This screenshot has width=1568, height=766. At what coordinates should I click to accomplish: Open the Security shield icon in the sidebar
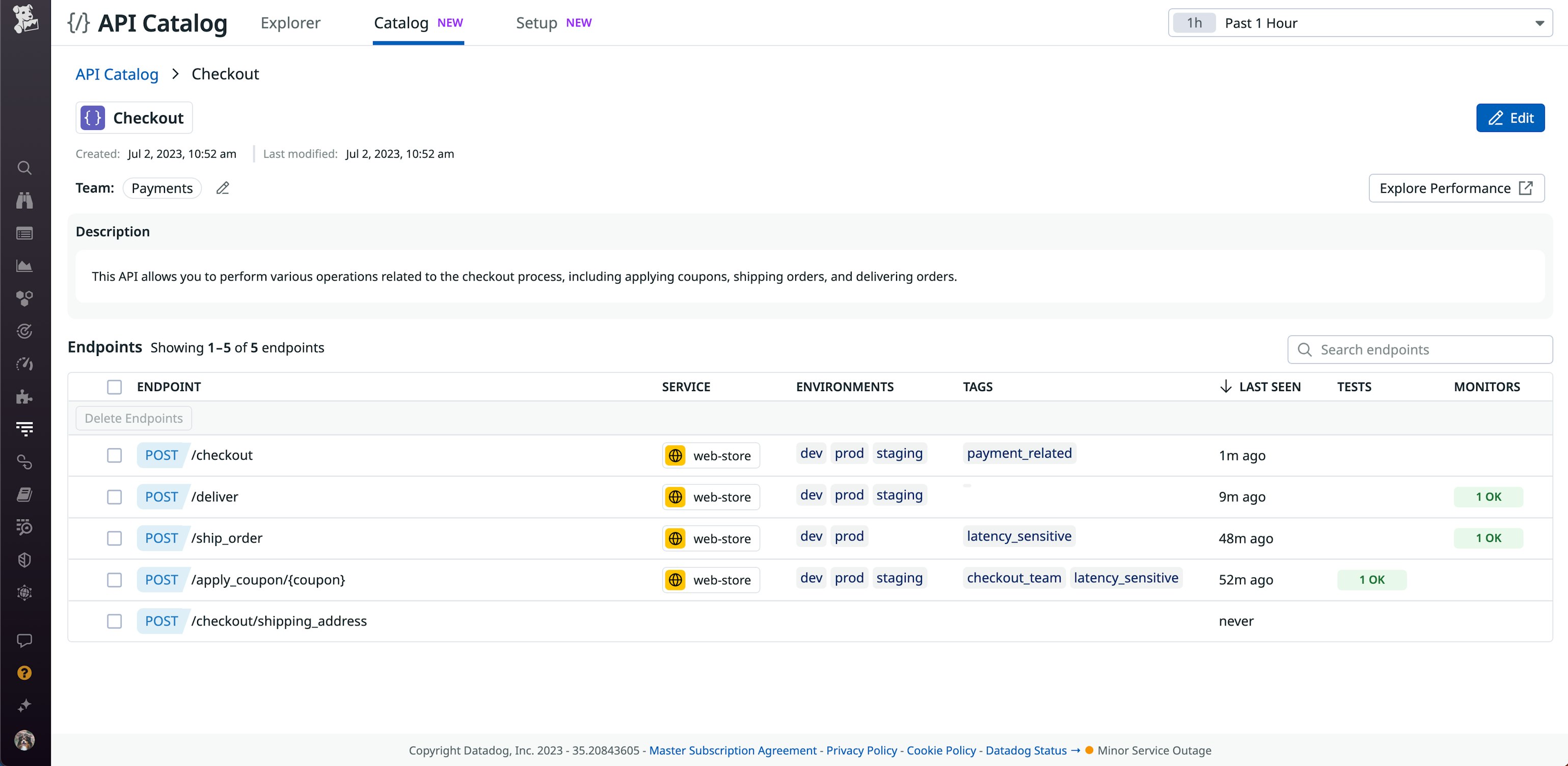[24, 560]
